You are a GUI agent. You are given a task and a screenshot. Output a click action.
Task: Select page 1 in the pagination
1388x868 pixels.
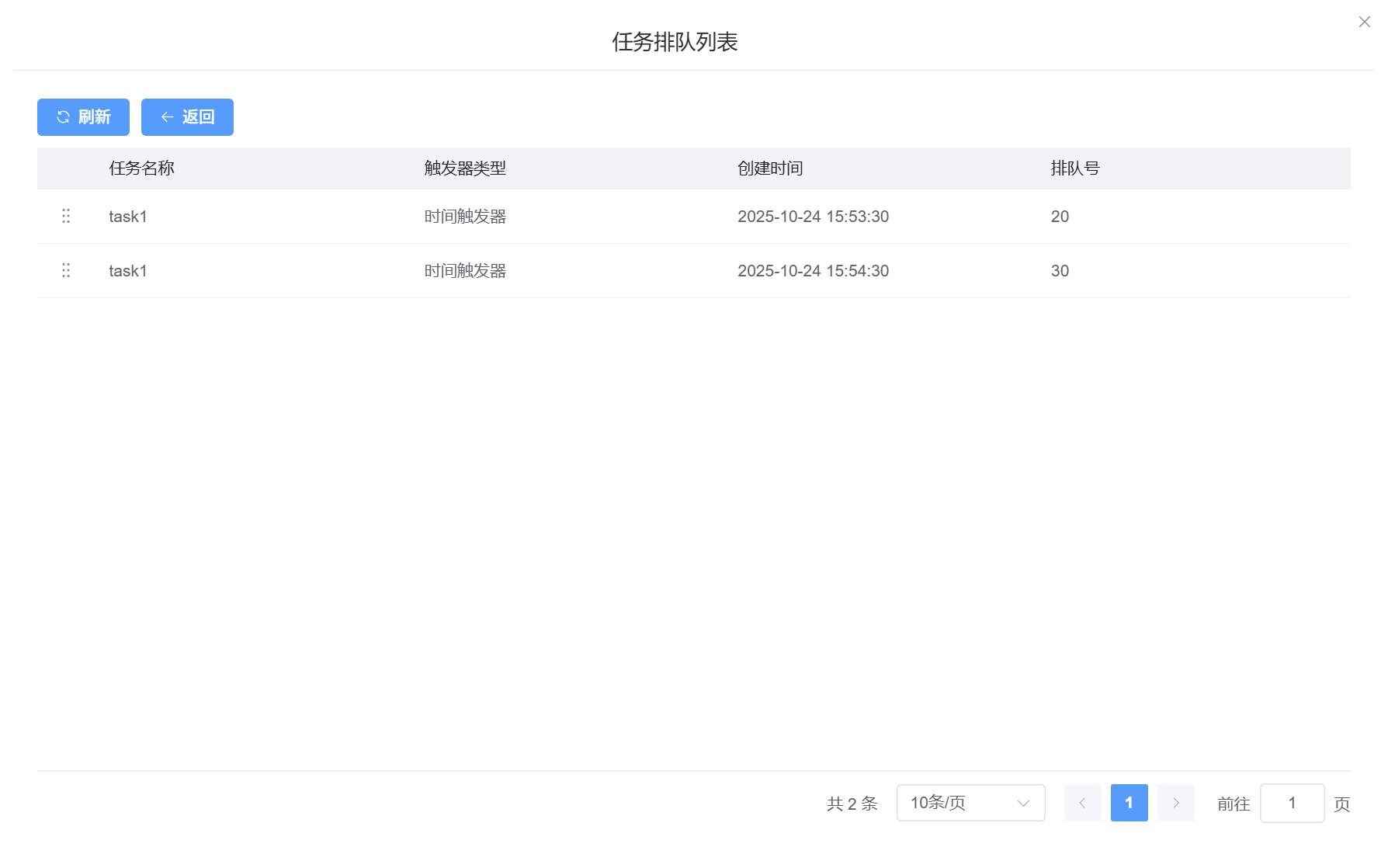click(1129, 803)
